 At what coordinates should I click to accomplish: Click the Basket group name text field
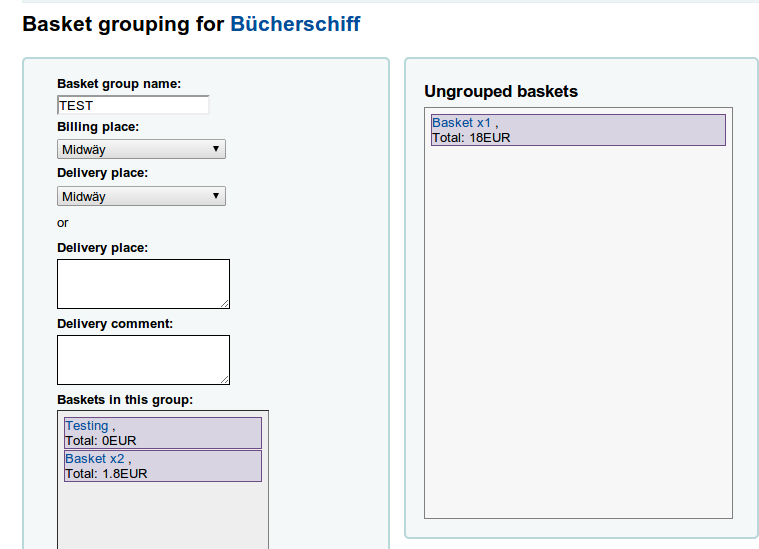(133, 105)
